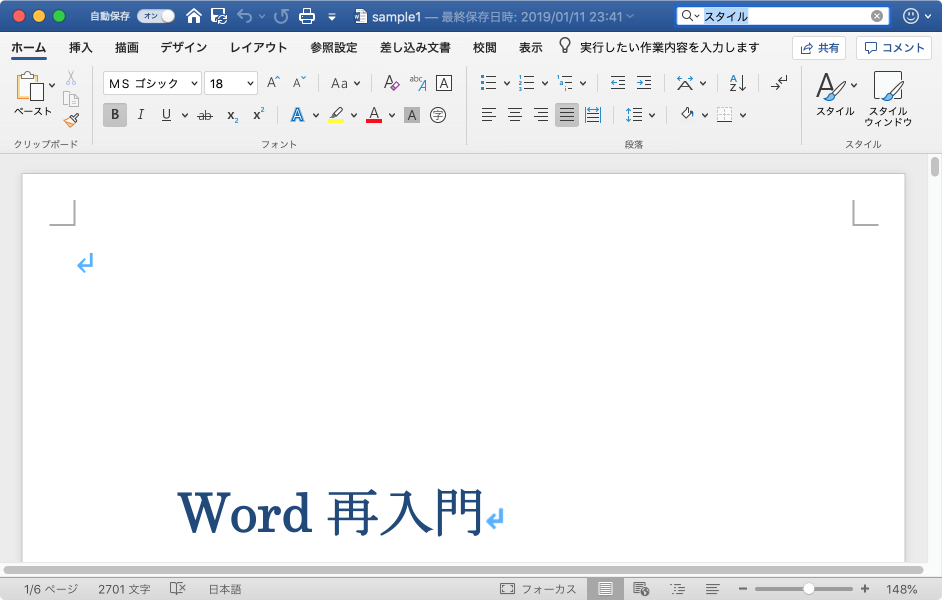Open the borders dropdown arrow
Screen dimensions: 942x600
click(x=743, y=115)
